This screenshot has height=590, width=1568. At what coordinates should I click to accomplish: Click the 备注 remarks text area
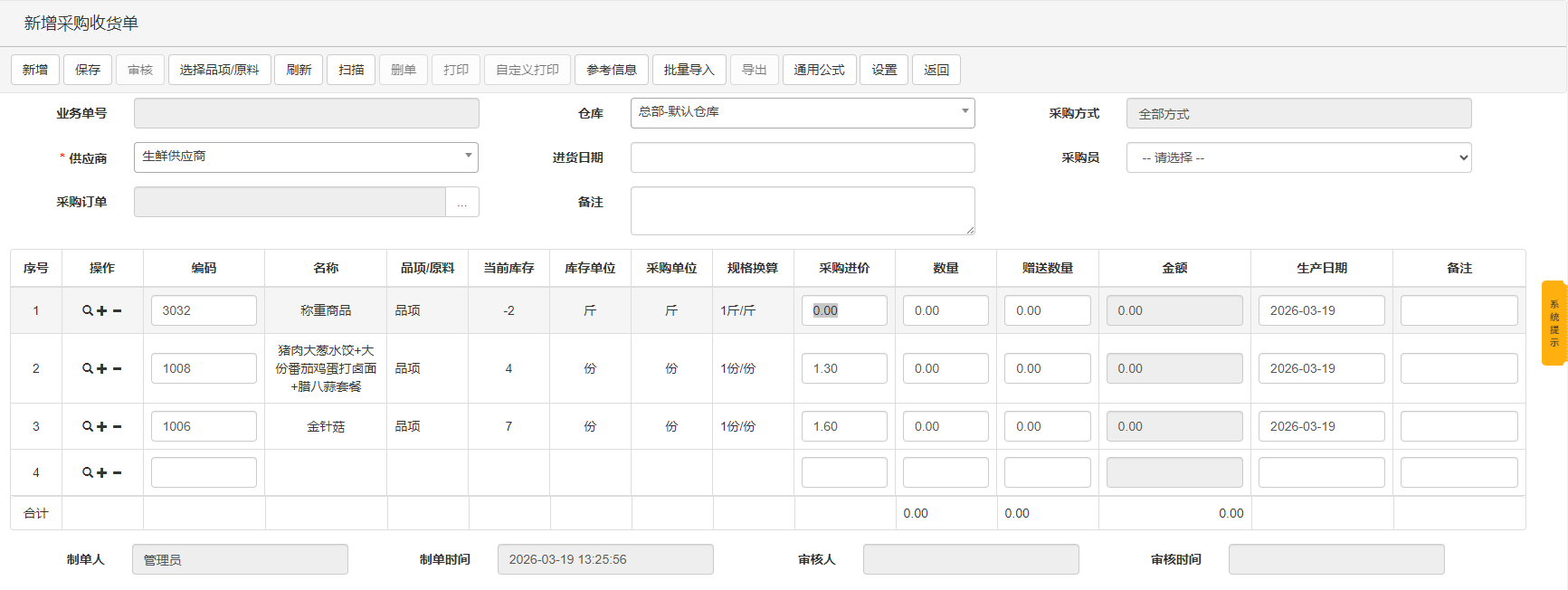pos(802,210)
